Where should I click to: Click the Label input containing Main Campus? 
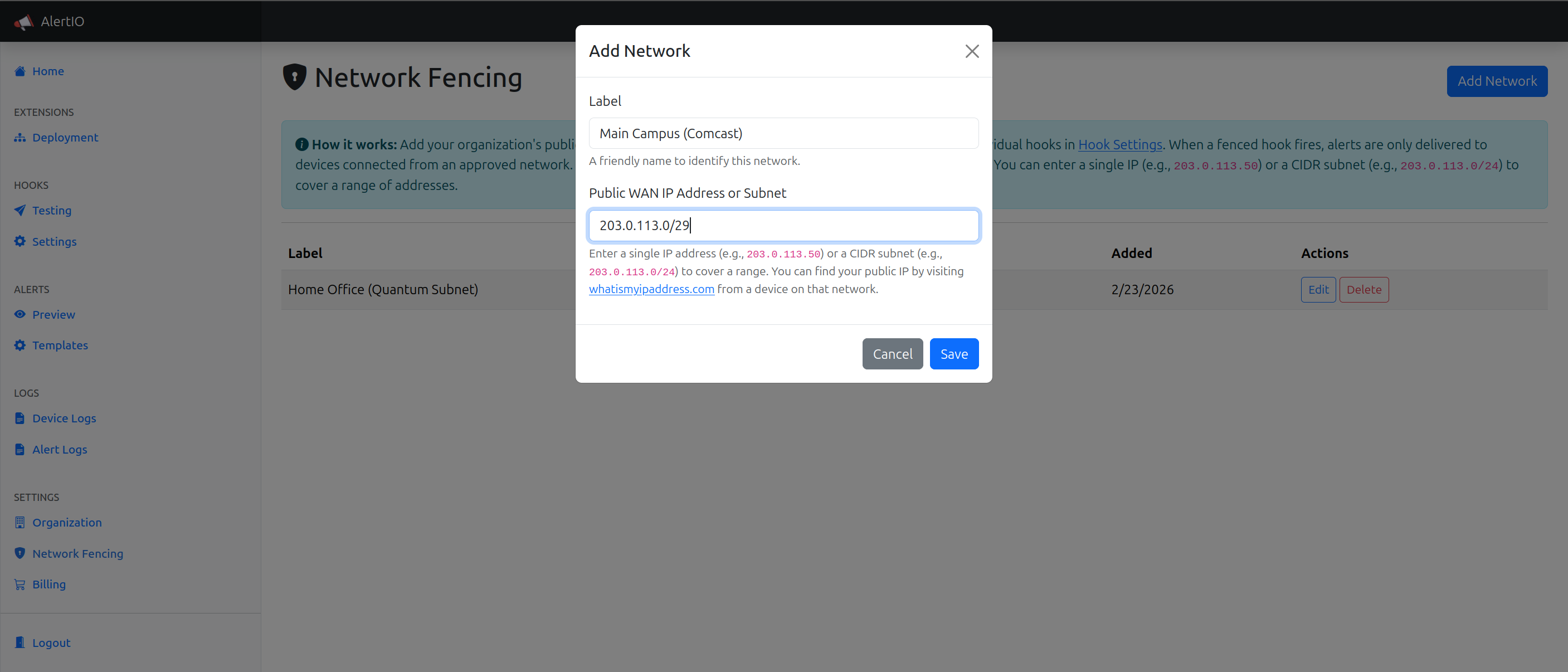tap(783, 133)
